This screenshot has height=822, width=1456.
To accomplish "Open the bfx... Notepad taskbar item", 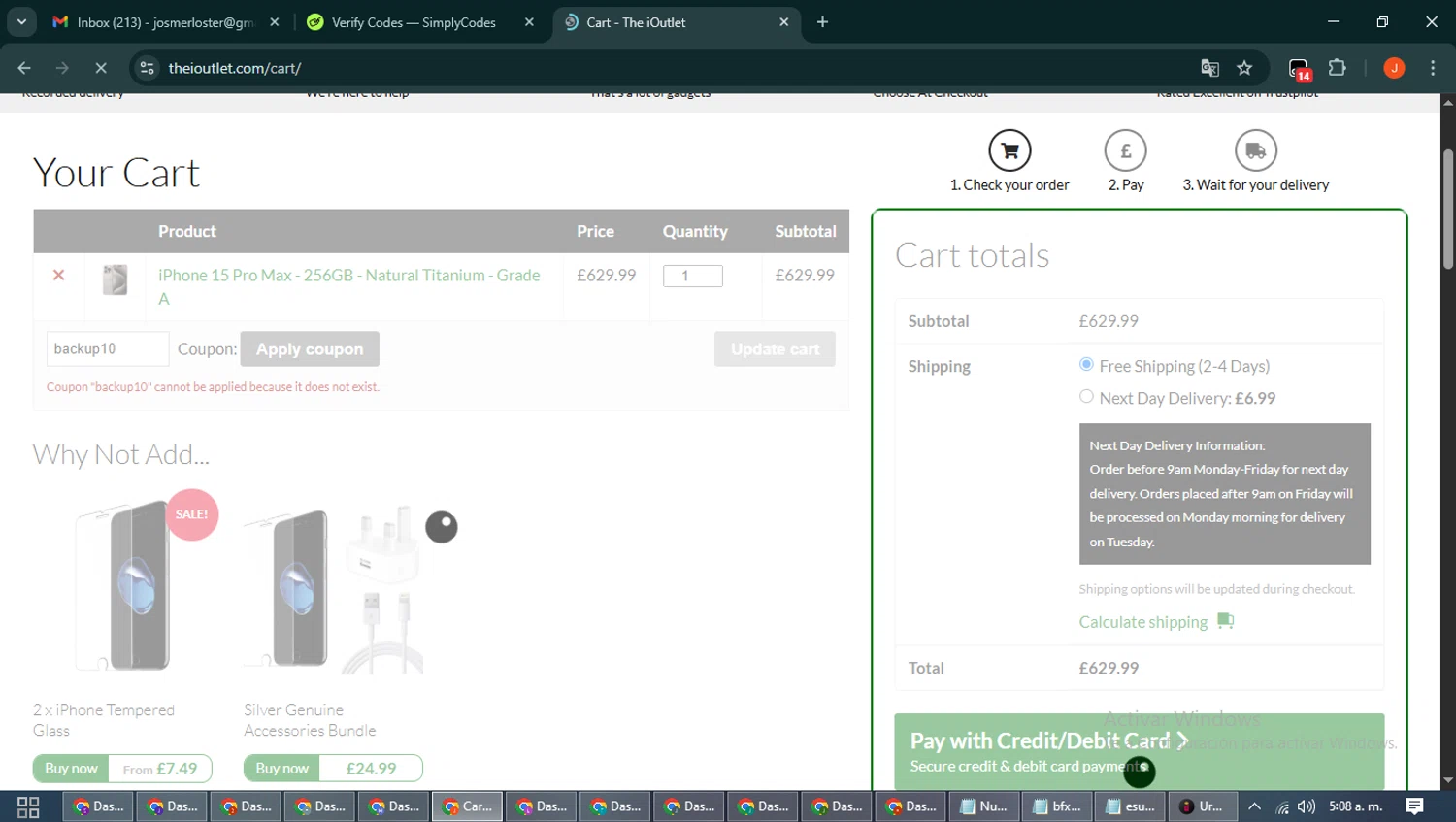I will pos(1057,806).
